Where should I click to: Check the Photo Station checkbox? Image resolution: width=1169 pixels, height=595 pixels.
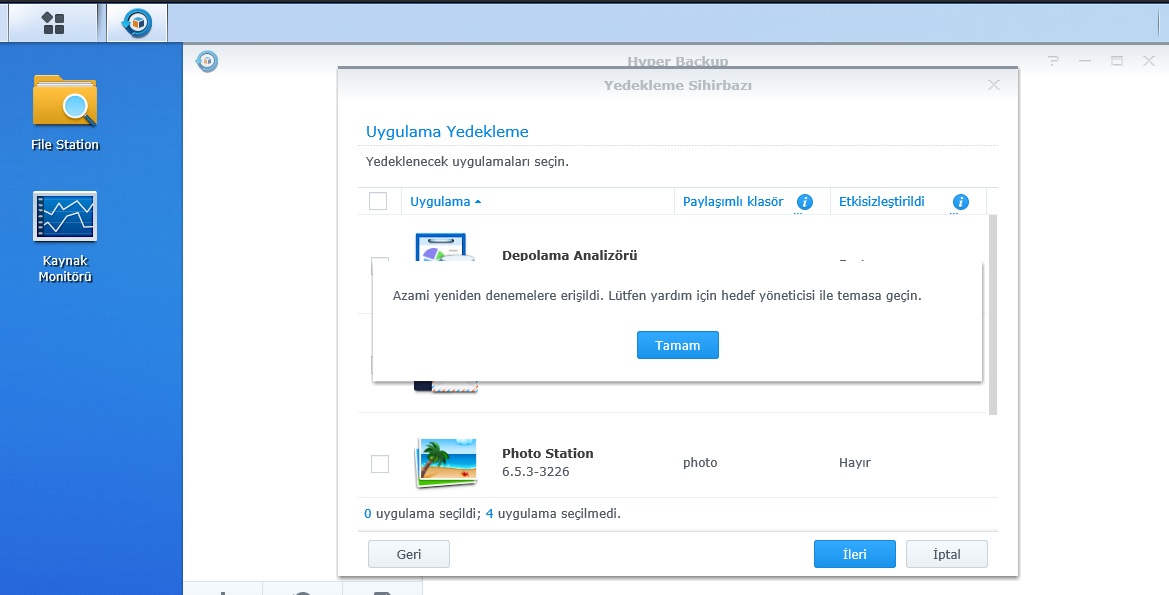click(380, 463)
